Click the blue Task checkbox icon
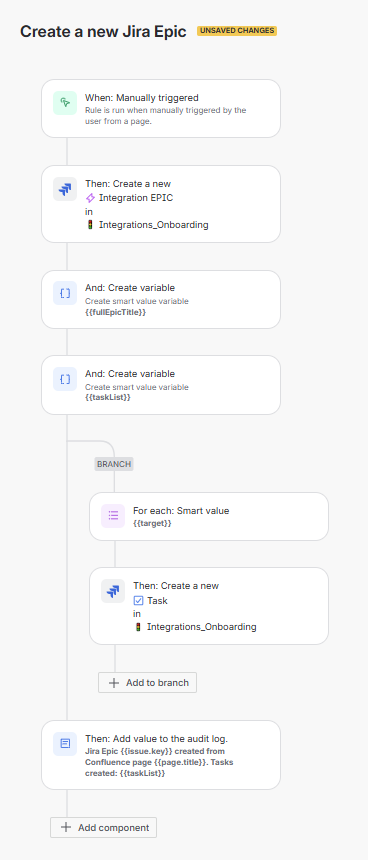Screen dimensions: 368x860 tap(138, 601)
